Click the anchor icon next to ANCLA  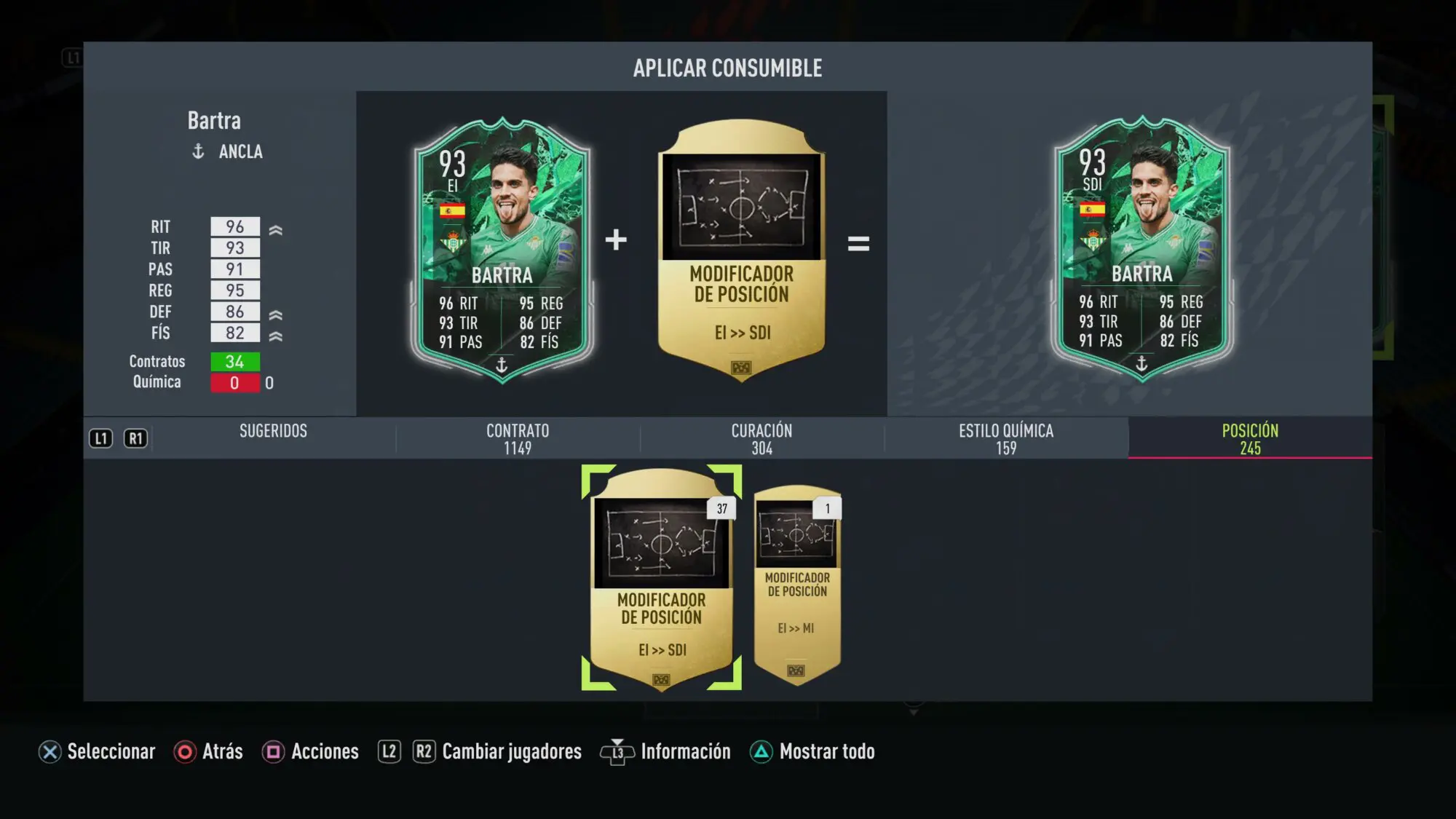(x=198, y=151)
